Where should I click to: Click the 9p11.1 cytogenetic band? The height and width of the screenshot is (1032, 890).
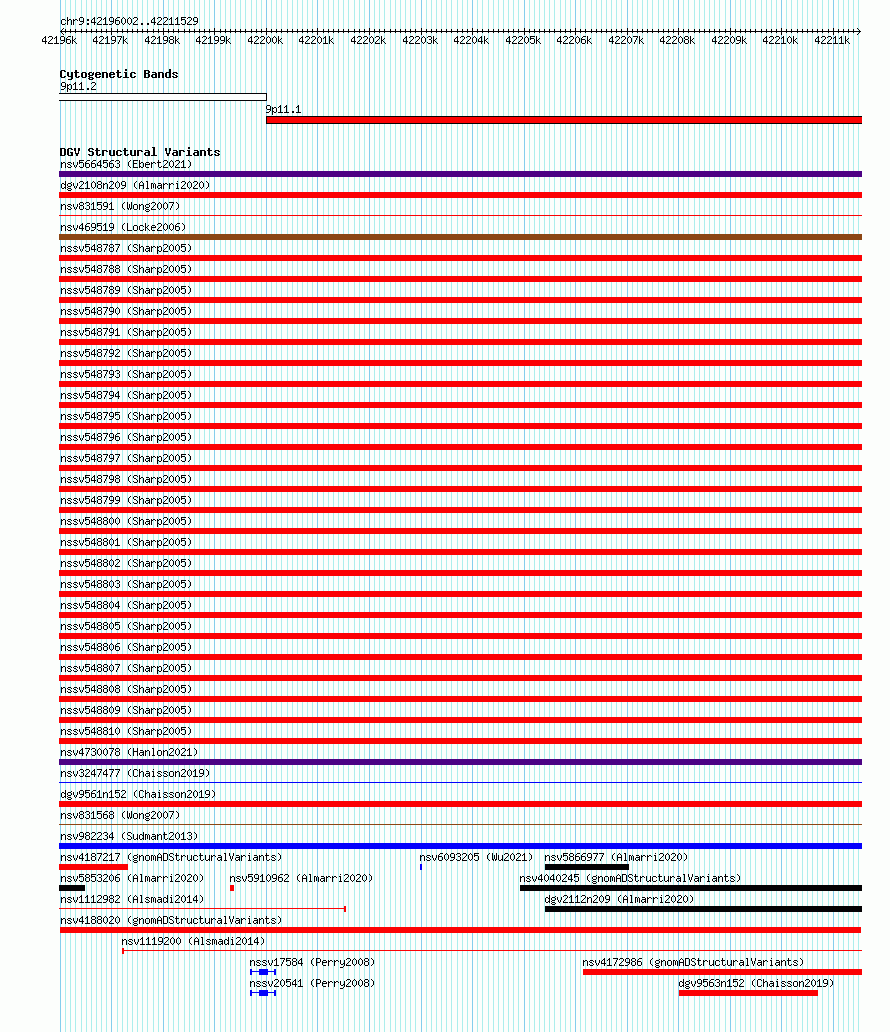click(564, 120)
